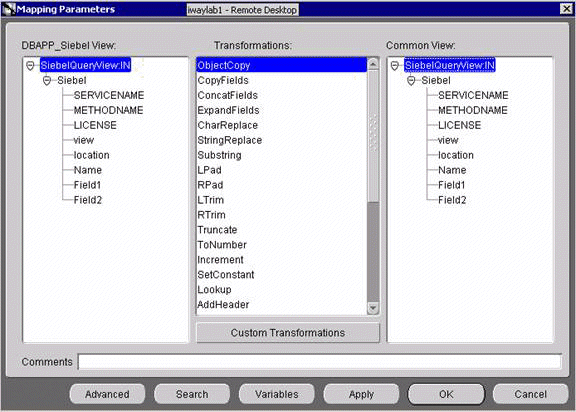
Task: Choose StringReplace transformation
Action: point(281,140)
